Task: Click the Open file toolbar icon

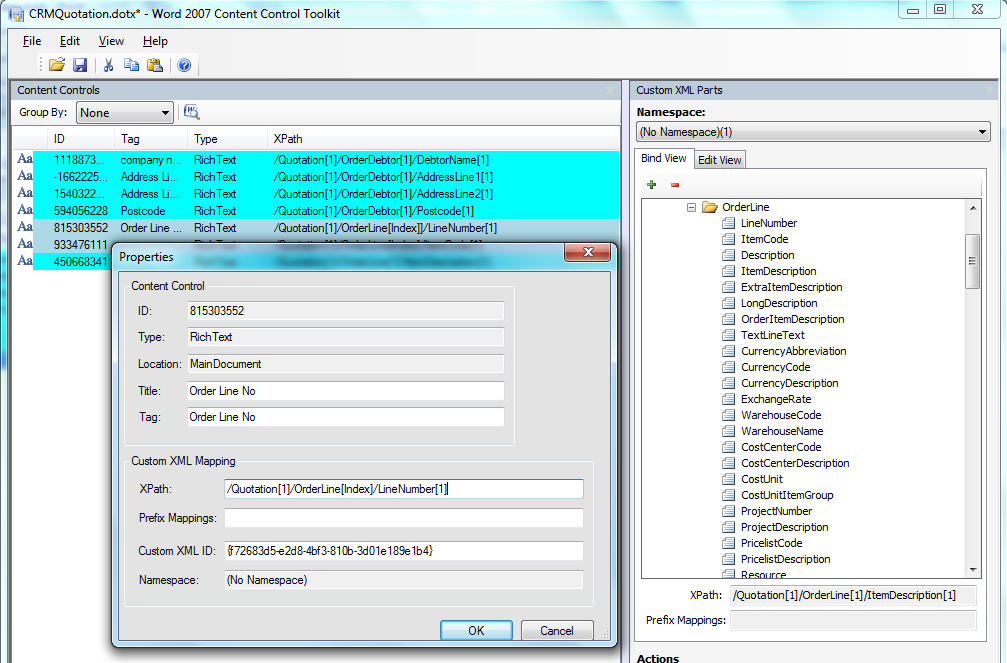Action: coord(57,65)
